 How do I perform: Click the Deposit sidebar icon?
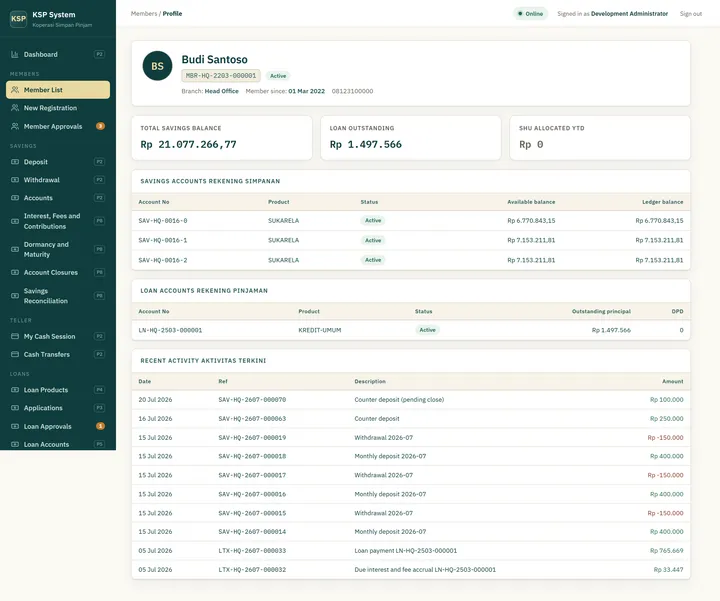tap(15, 162)
